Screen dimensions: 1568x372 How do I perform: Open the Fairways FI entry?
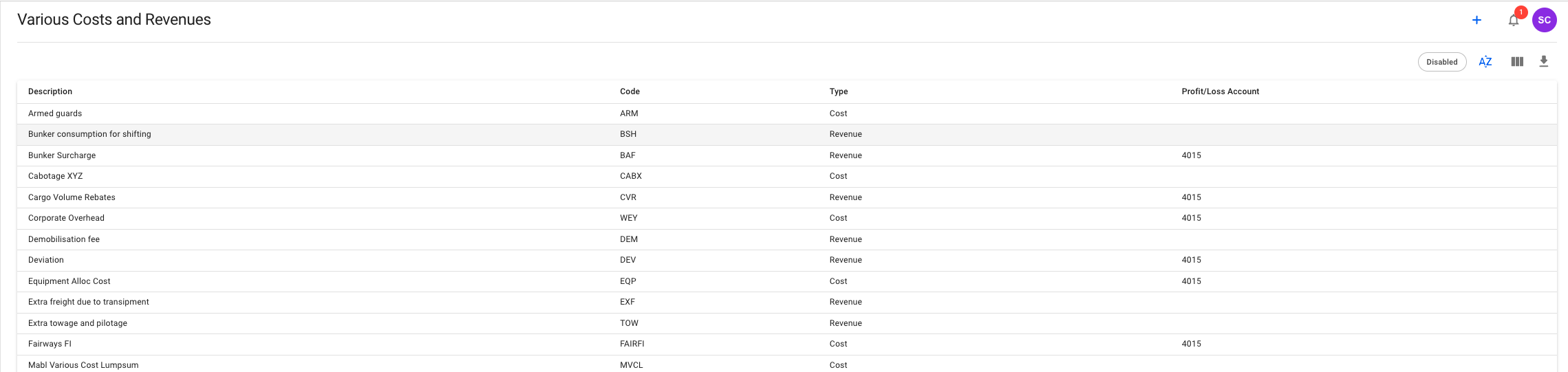point(50,344)
